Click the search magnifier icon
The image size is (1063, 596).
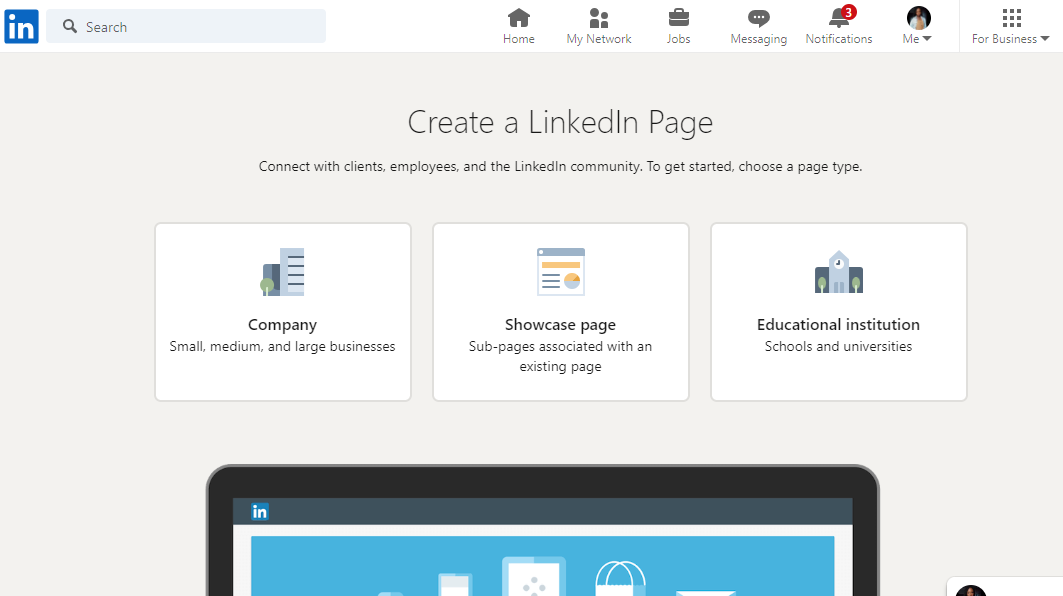[x=69, y=26]
